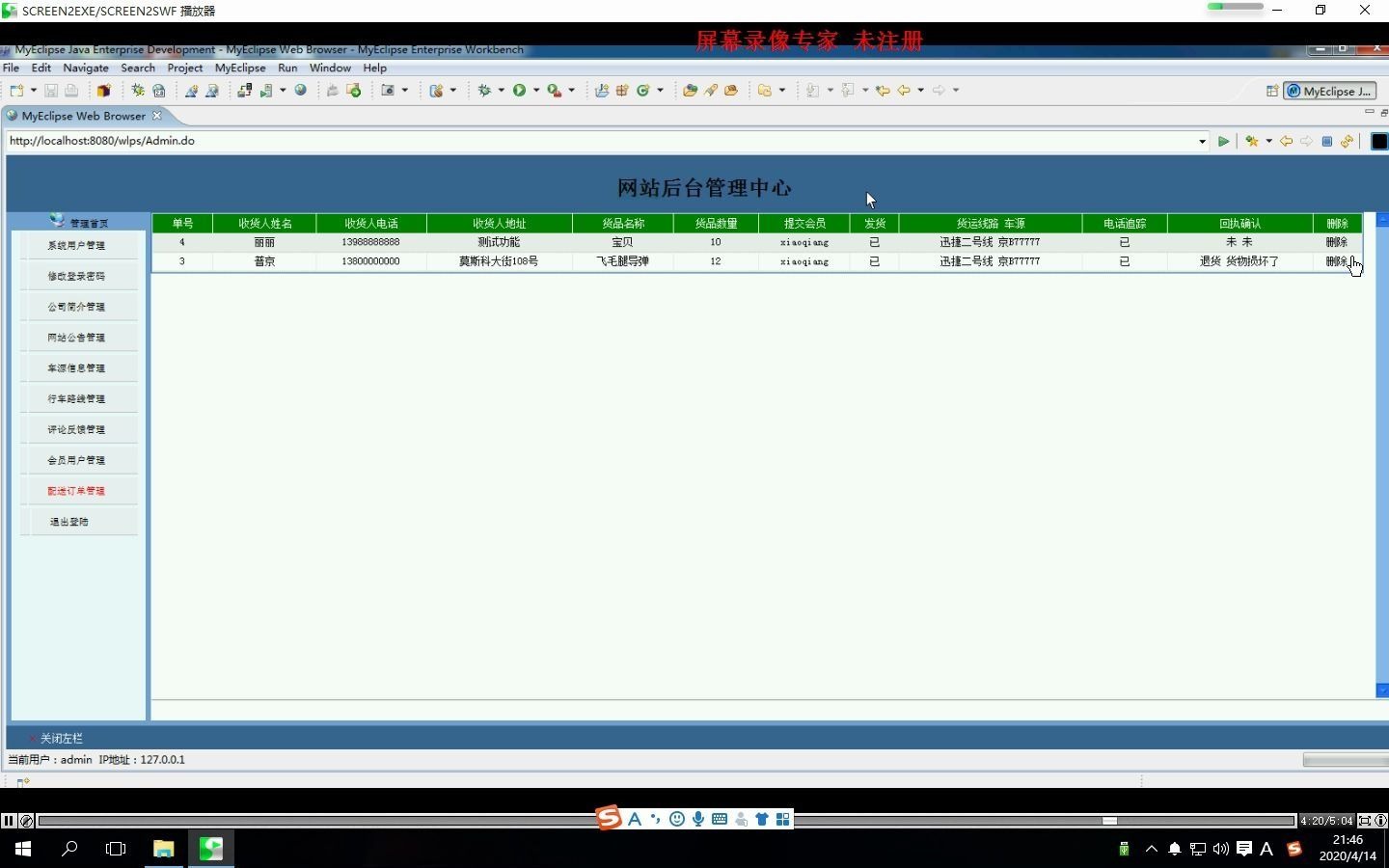This screenshot has height=868, width=1389.
Task: Open the Navigate menu
Action: 86,68
